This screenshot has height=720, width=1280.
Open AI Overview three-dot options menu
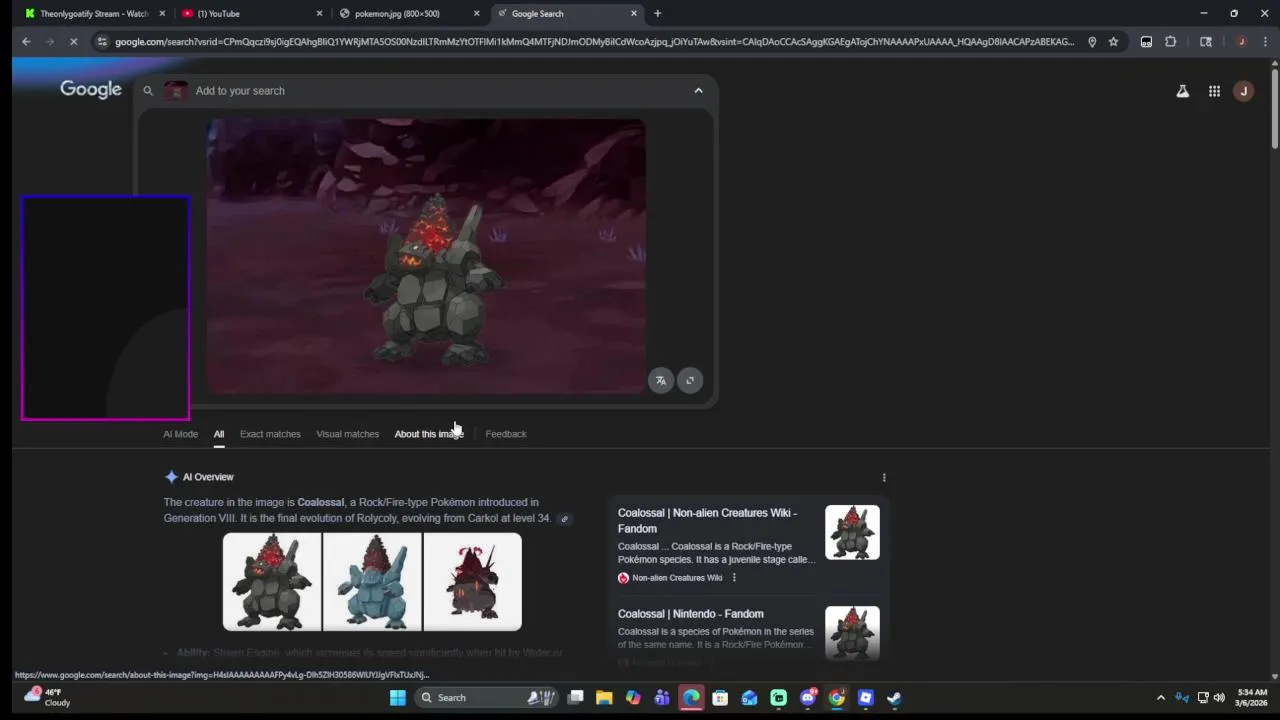click(x=884, y=477)
